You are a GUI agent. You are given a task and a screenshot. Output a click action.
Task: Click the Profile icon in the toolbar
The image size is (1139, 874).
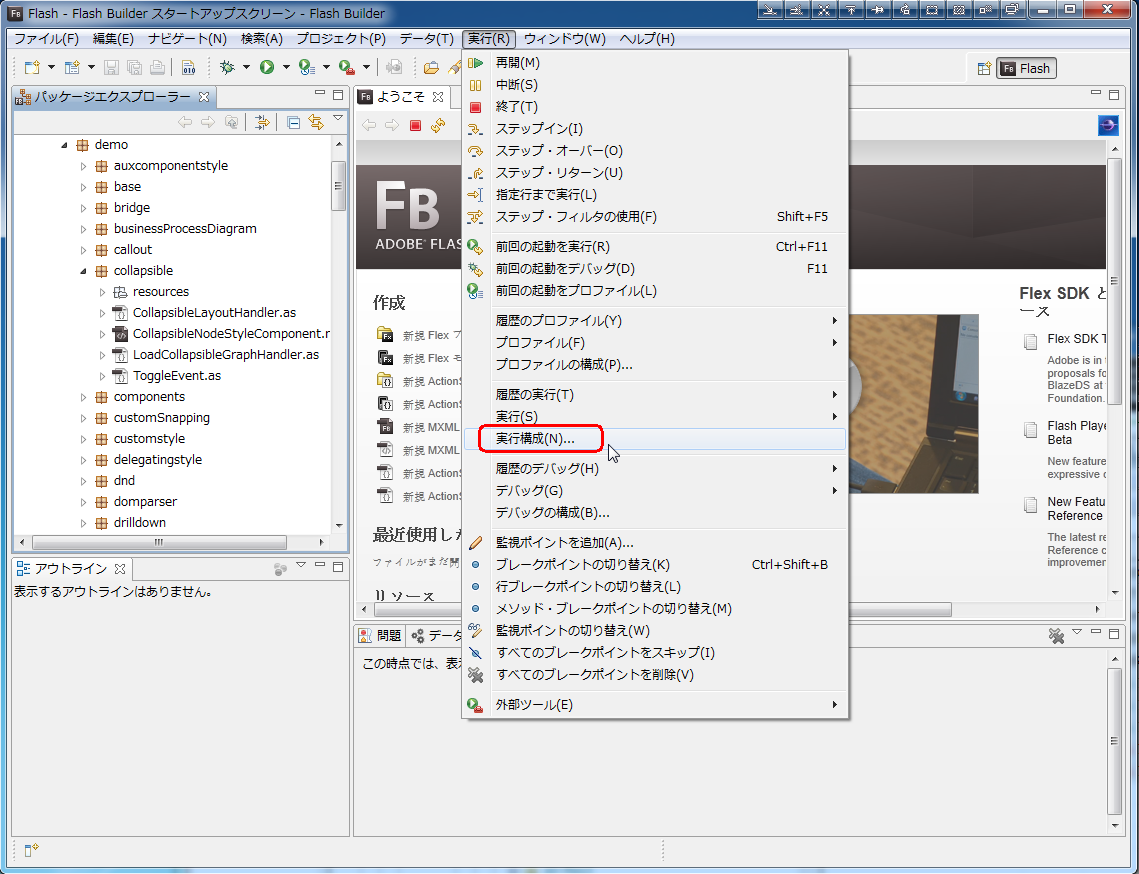307,68
